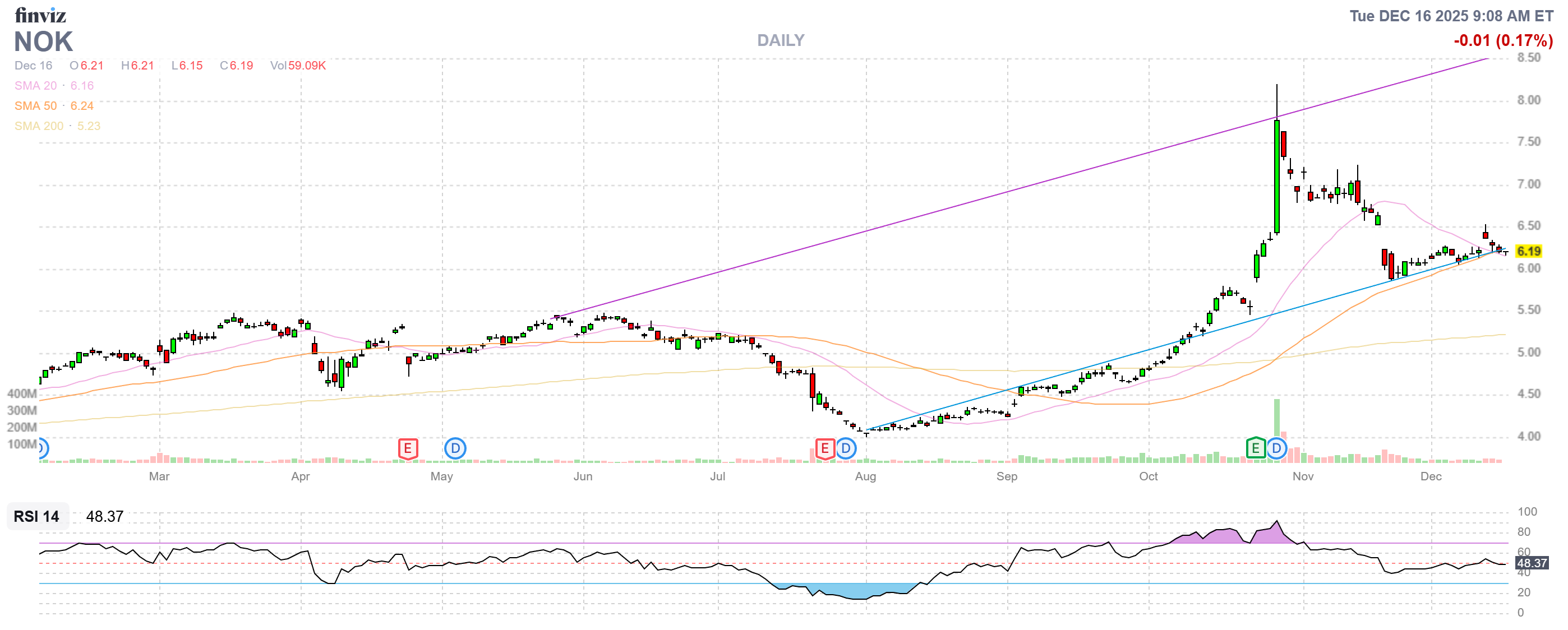Screen dimensions: 1568x630
Task: Select the D dividend marker before August
Action: pyautogui.click(x=846, y=448)
